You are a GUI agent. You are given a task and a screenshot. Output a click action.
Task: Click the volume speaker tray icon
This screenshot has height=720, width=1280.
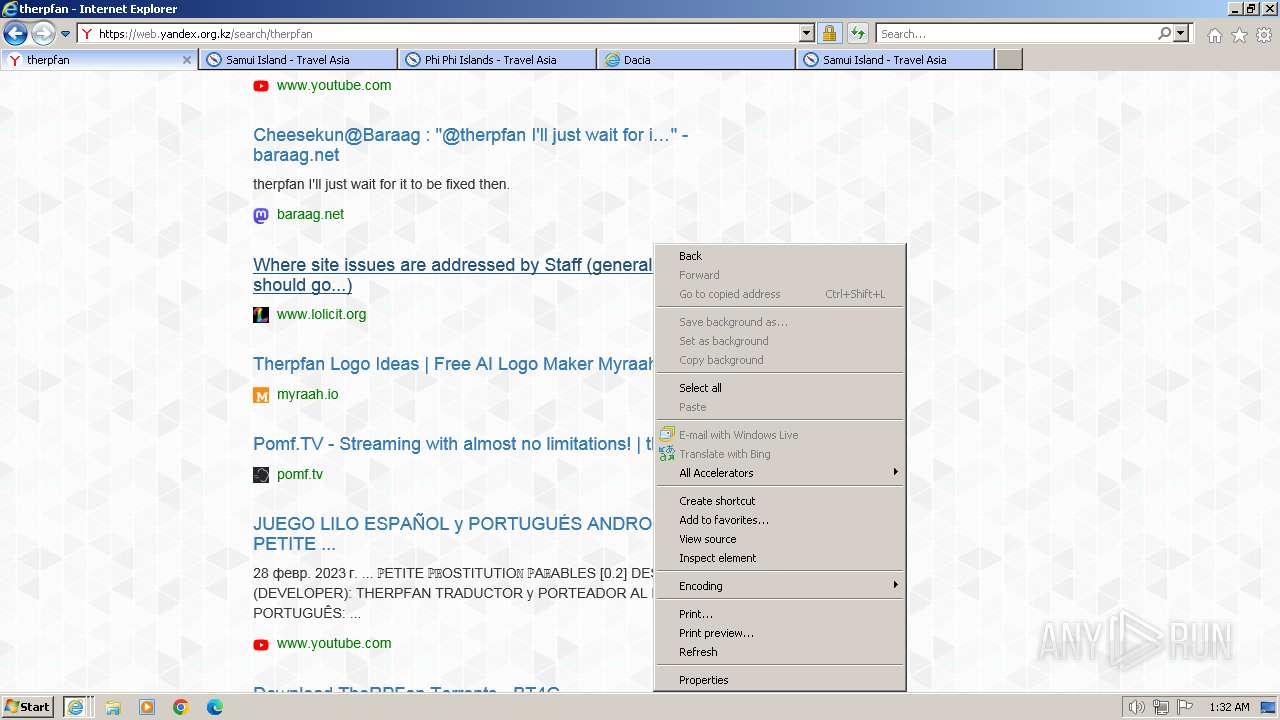coord(1137,707)
